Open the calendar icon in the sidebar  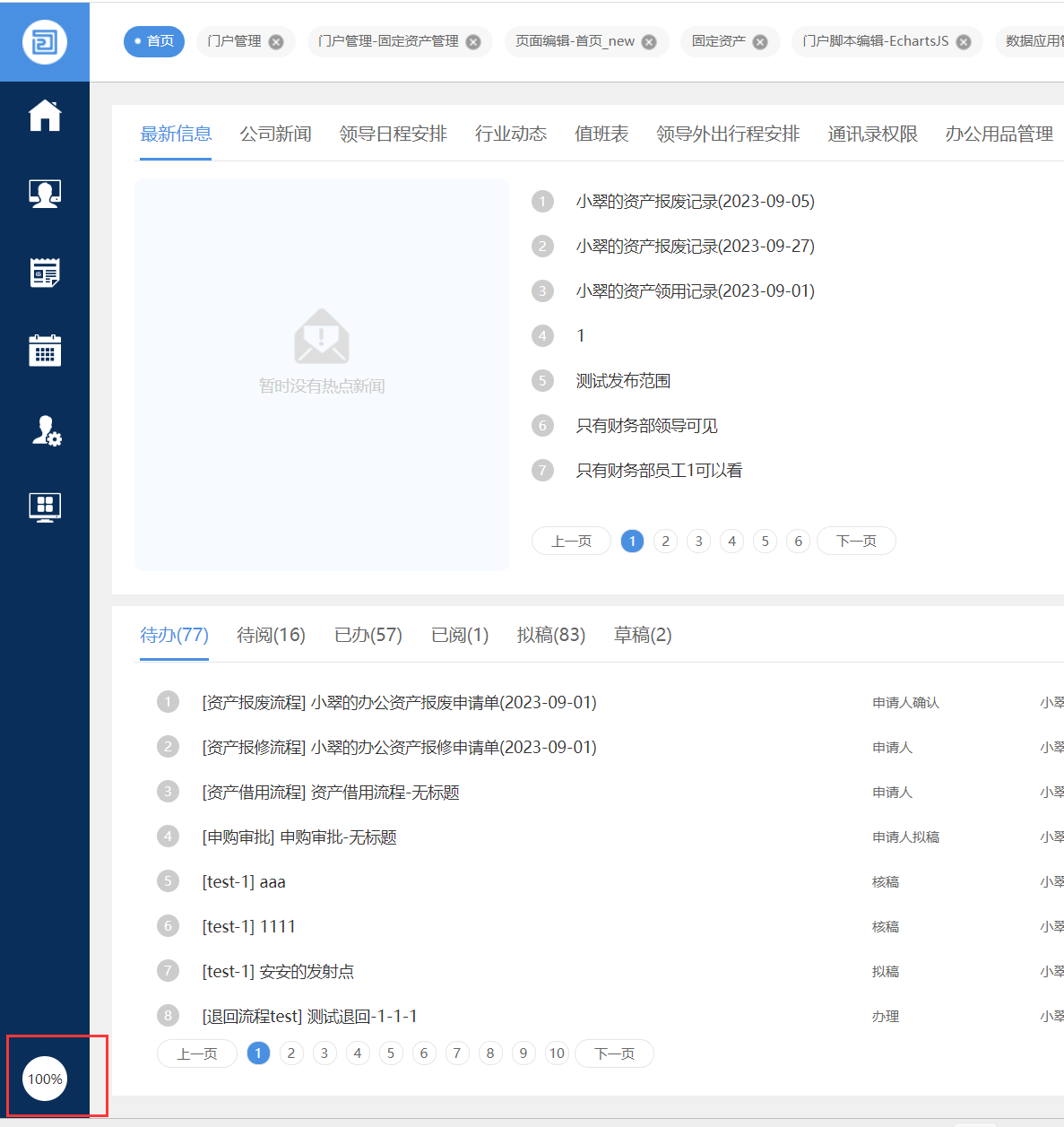[x=45, y=351]
